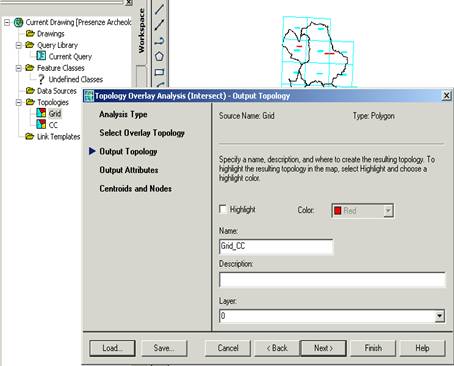
Task: Collapse the Topologies node
Action: (x=19, y=102)
